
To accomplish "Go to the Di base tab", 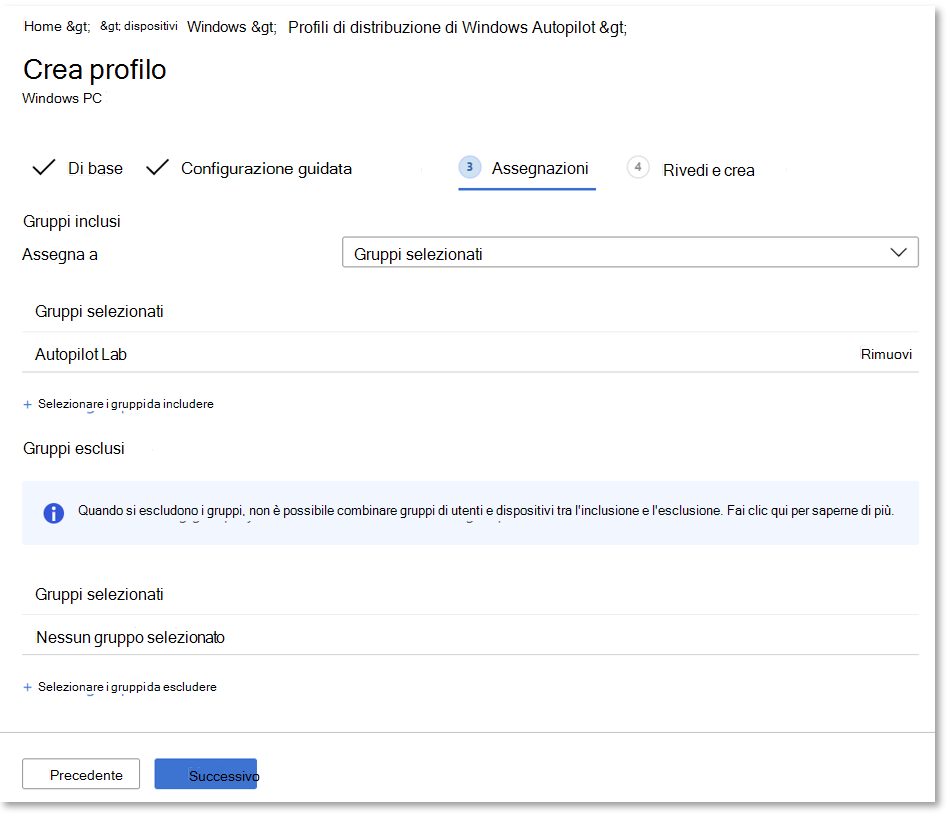I will click(x=95, y=168).
